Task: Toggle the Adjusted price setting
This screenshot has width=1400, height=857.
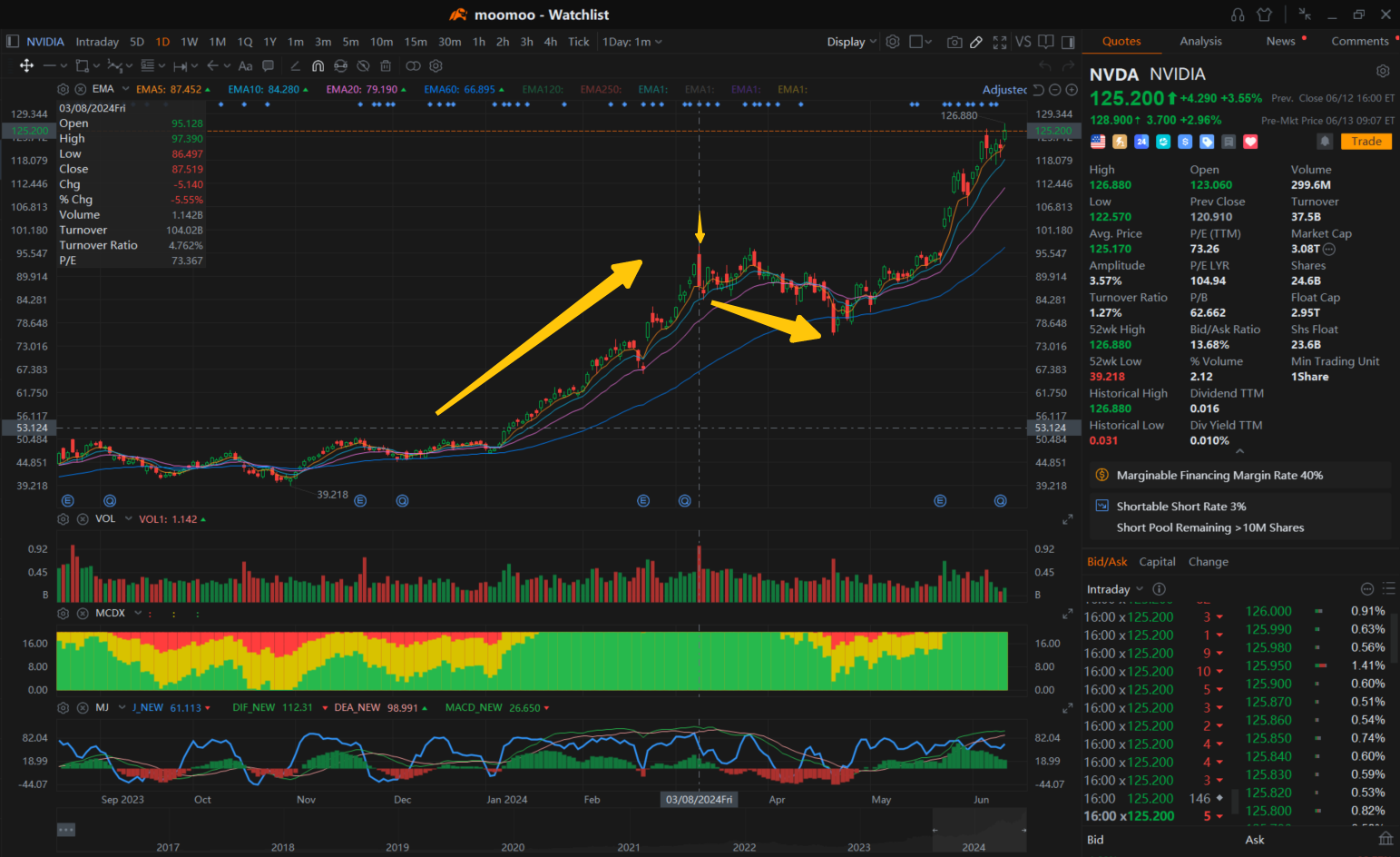Action: pos(1004,90)
